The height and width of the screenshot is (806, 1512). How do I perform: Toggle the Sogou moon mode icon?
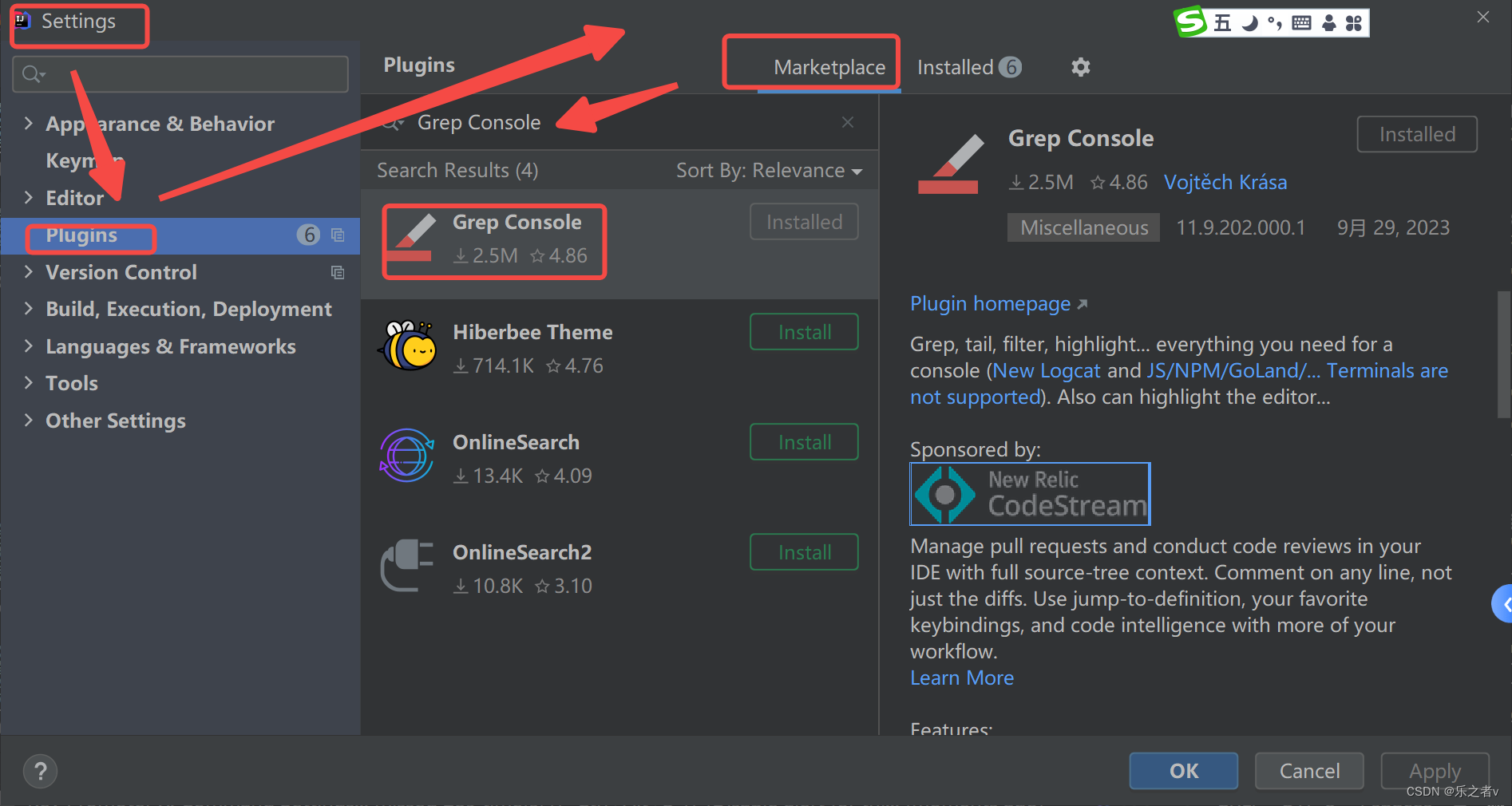(1249, 23)
